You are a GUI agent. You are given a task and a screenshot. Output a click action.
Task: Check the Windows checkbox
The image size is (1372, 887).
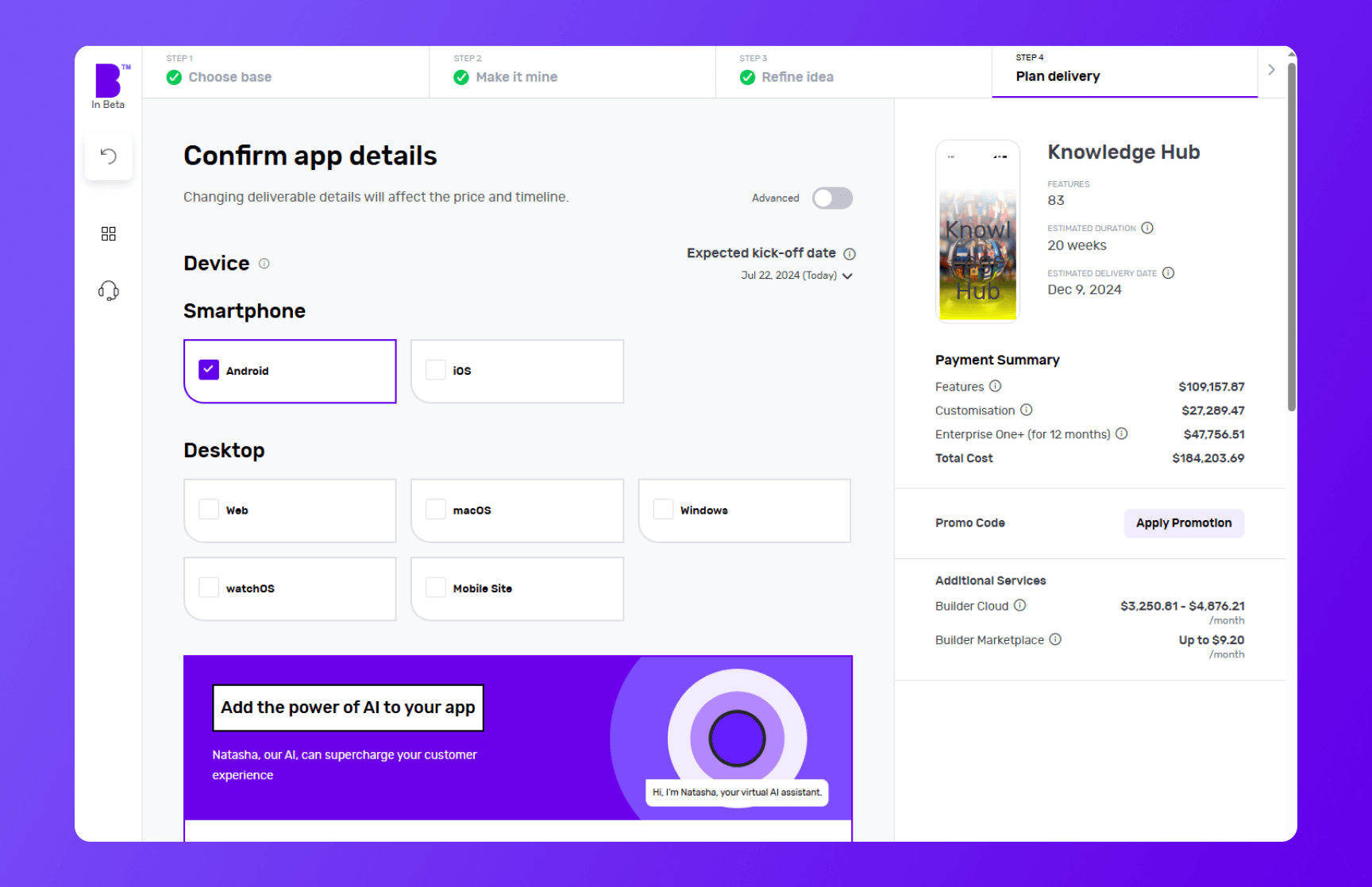(663, 510)
